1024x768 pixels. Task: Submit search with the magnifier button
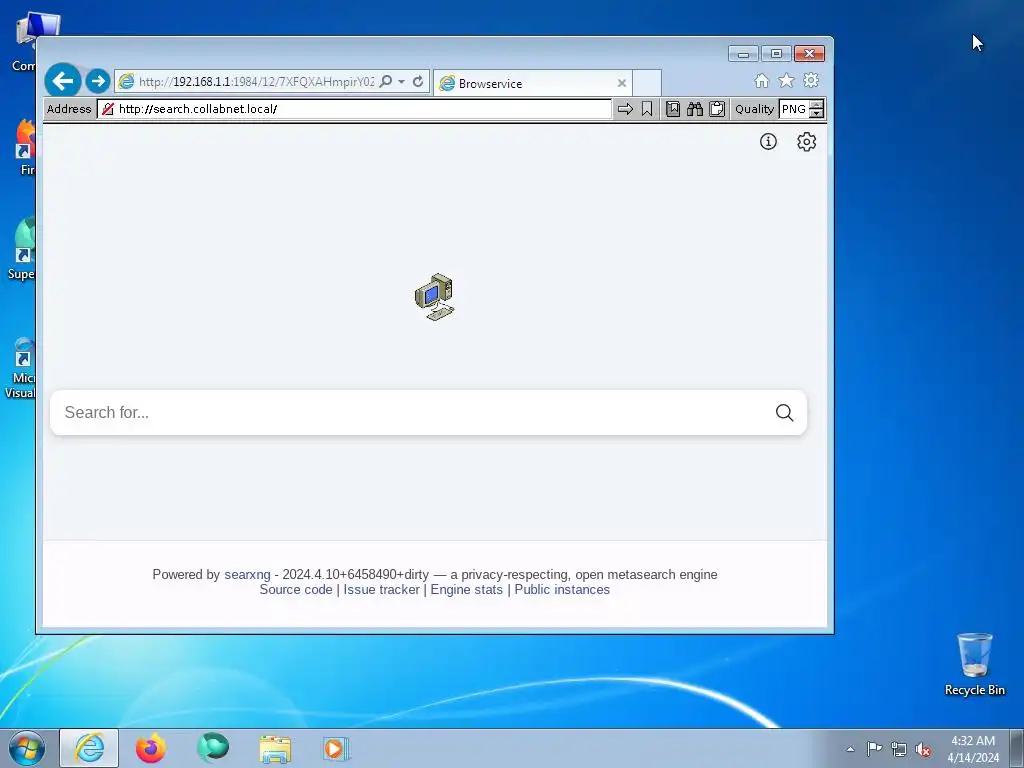[x=784, y=413]
